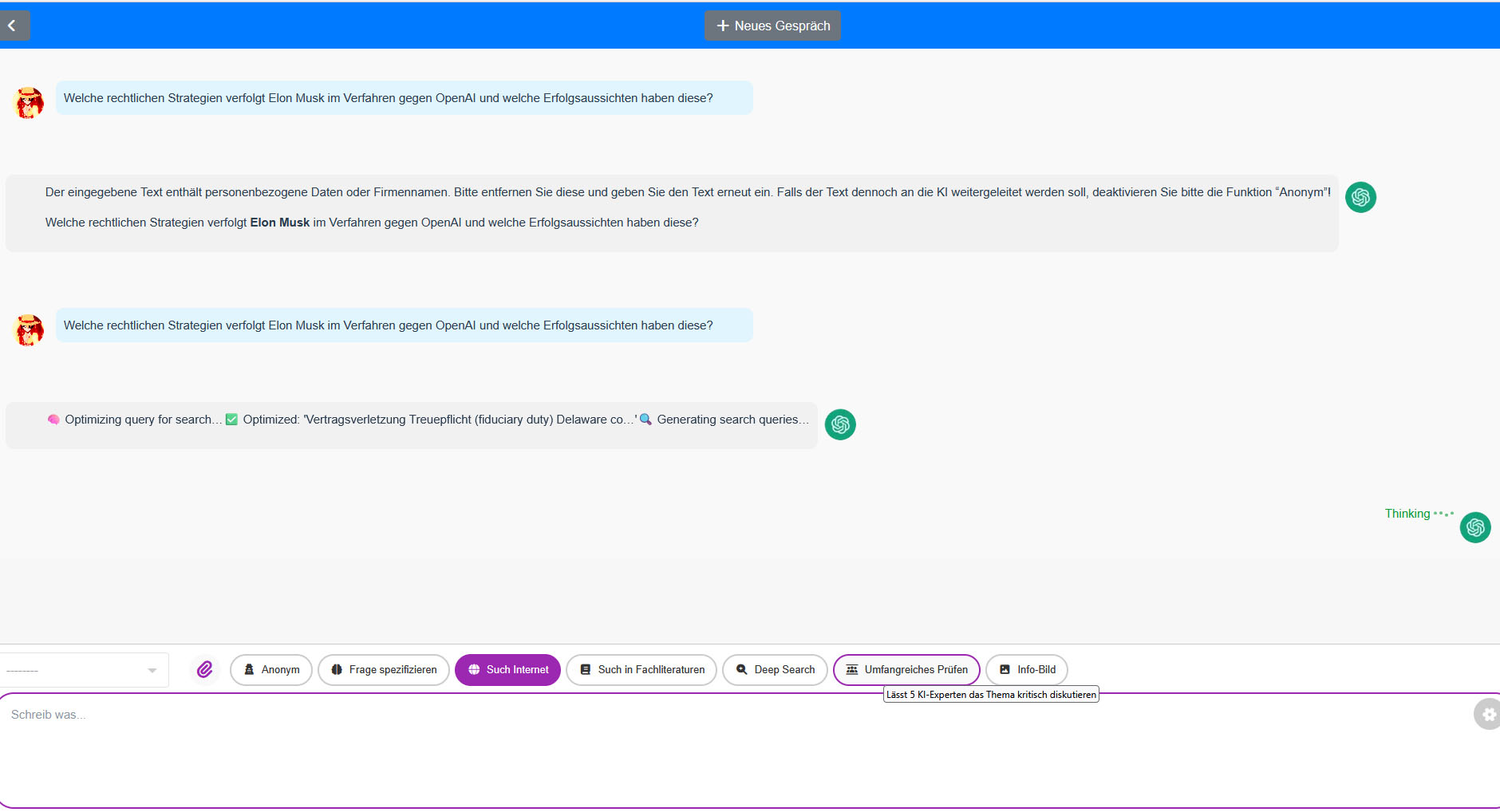Disable the Such Internet toggle
The width and height of the screenshot is (1500, 812).
point(508,670)
